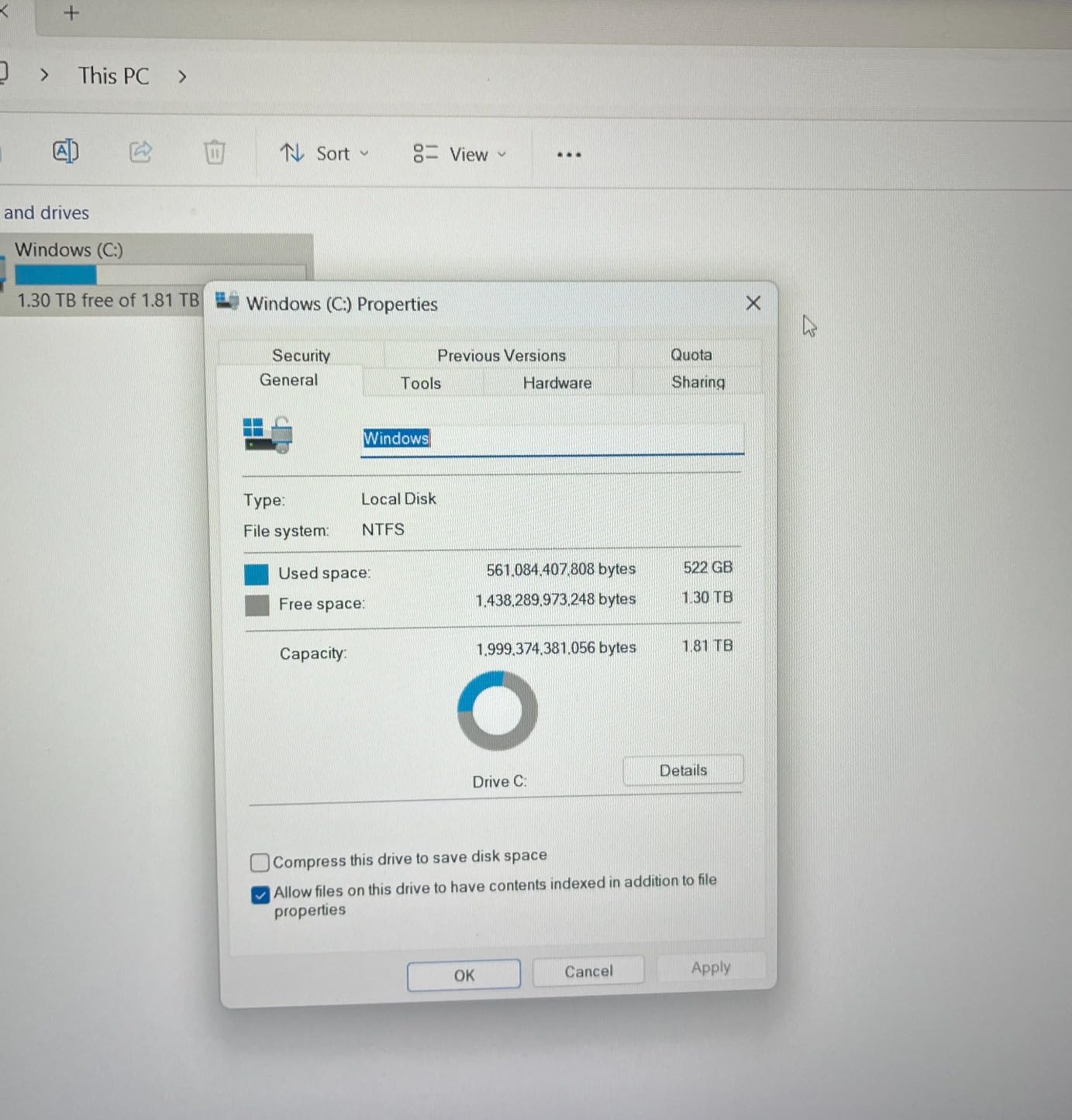Image resolution: width=1072 pixels, height=1120 pixels.
Task: Click the blue Used space color swatch
Action: pyautogui.click(x=257, y=574)
